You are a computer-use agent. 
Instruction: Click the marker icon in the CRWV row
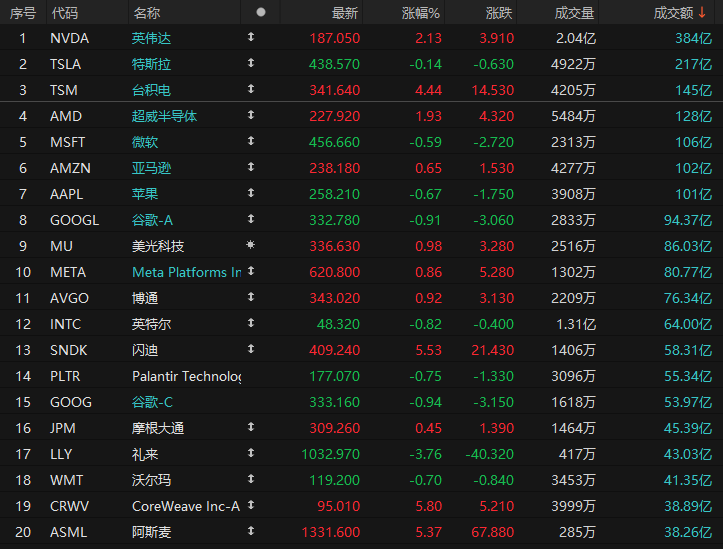tap(251, 505)
